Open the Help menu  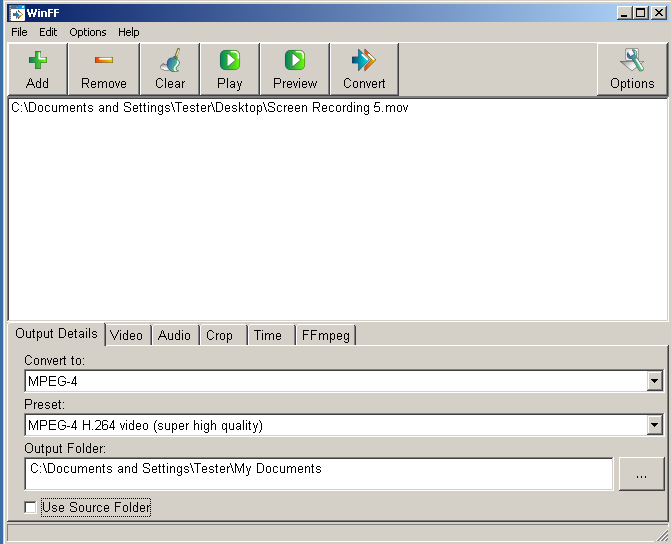click(x=129, y=32)
